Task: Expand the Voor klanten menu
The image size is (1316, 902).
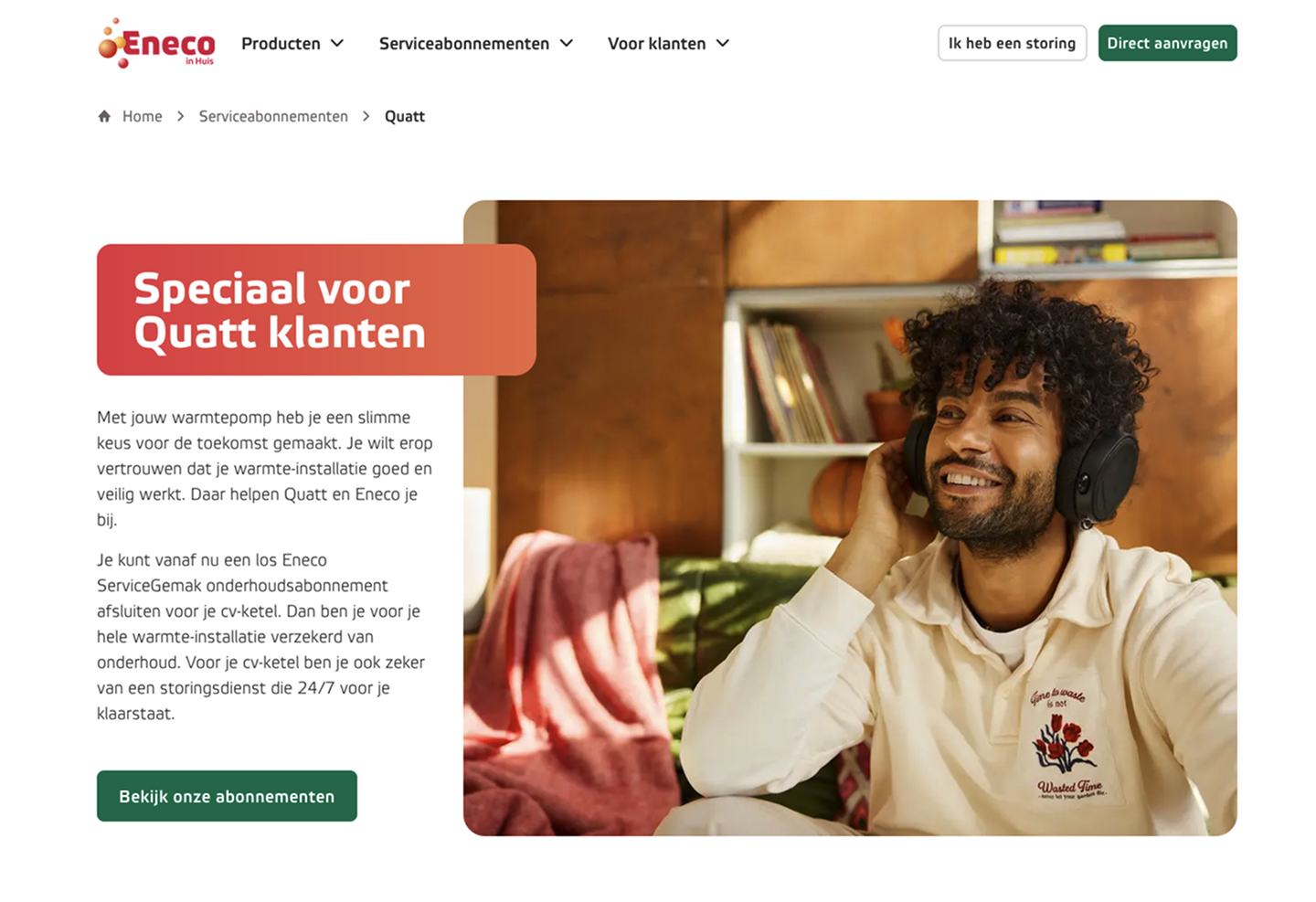Action: pos(669,43)
